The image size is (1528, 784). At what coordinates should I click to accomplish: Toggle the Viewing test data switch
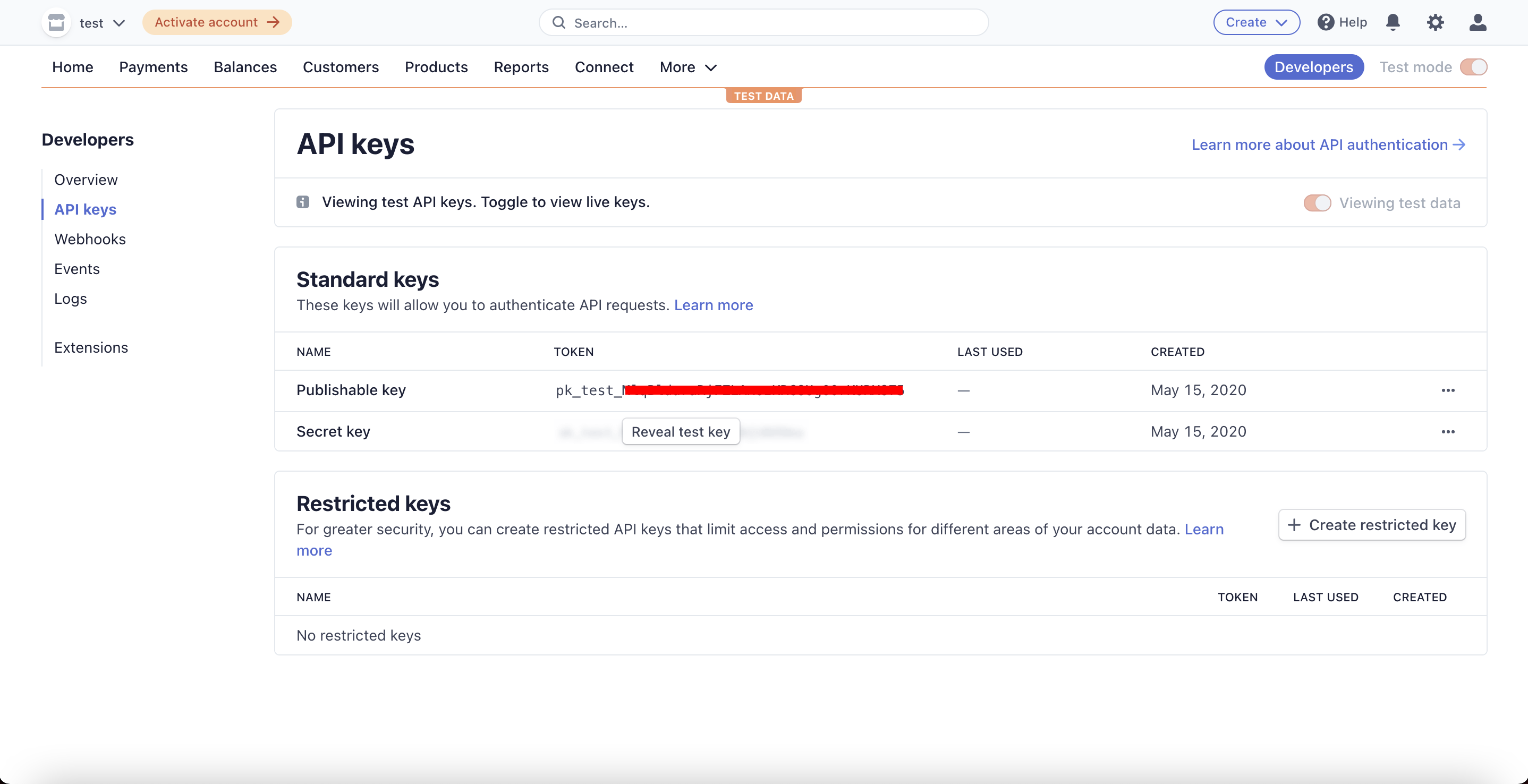point(1317,203)
